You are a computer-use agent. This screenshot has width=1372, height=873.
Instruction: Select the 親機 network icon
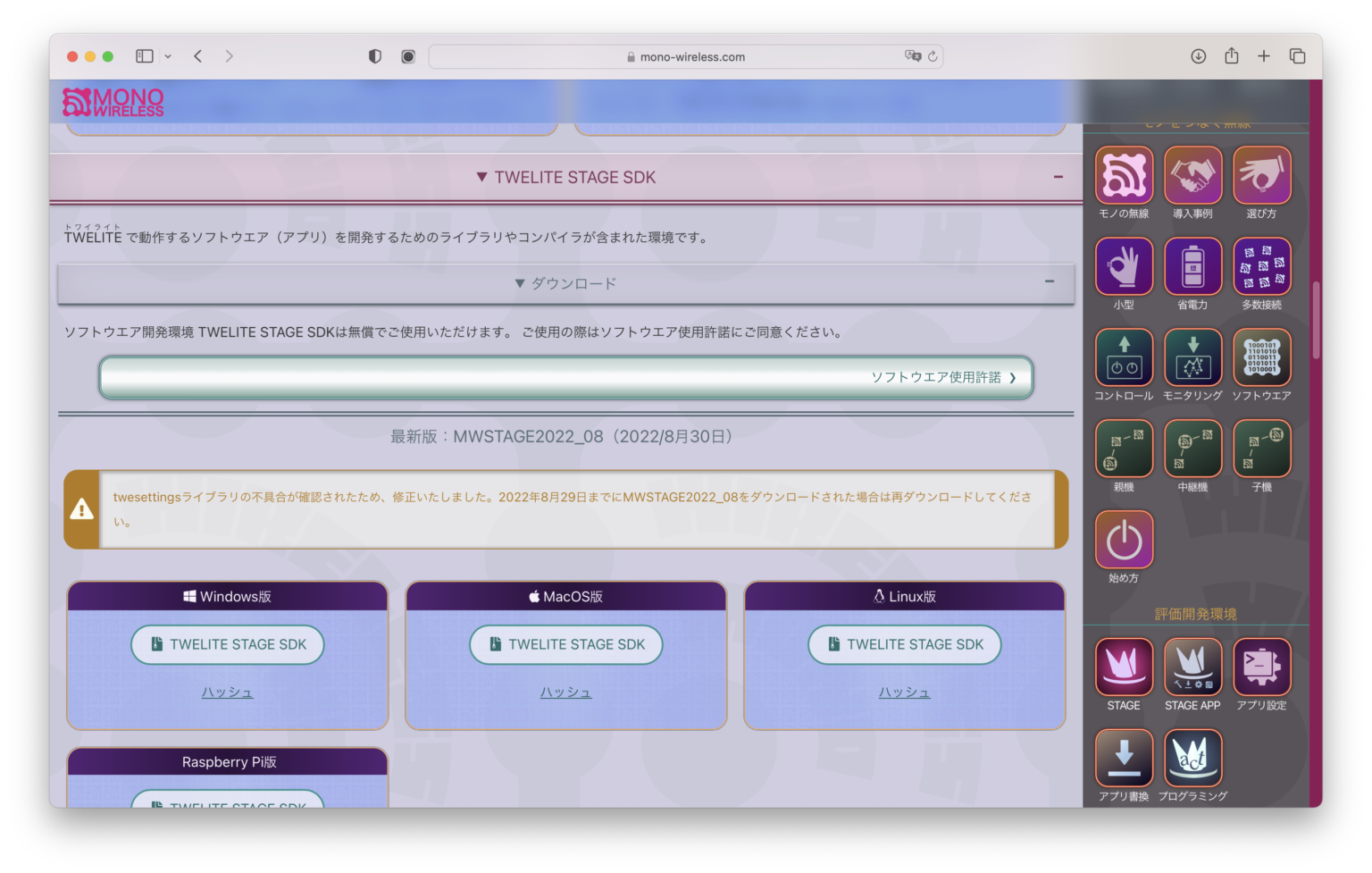1124,449
